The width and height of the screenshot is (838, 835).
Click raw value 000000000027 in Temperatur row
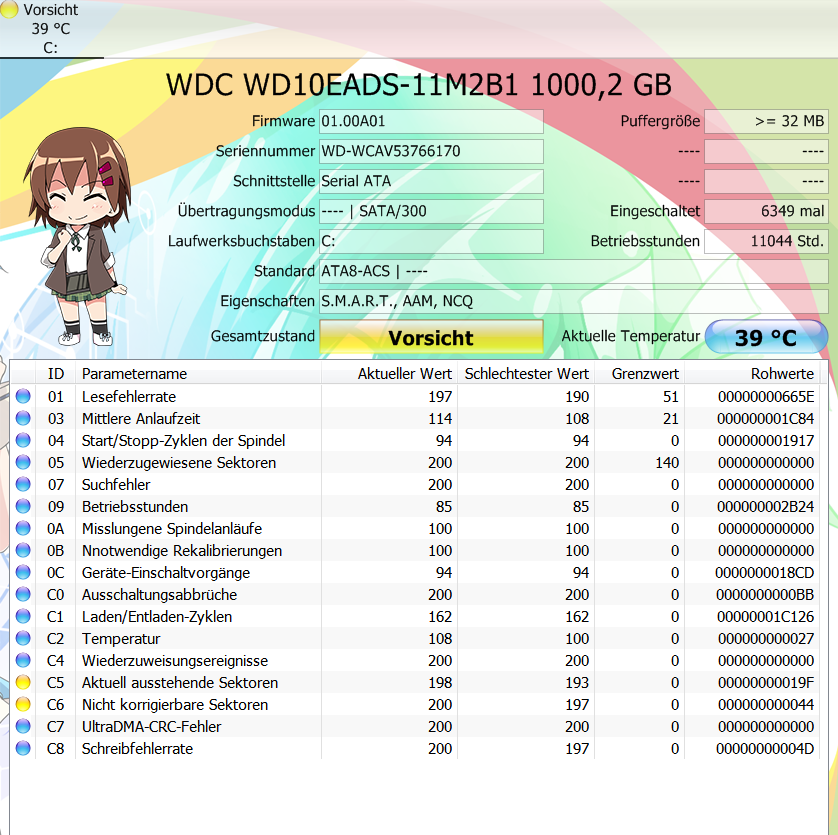click(x=766, y=638)
